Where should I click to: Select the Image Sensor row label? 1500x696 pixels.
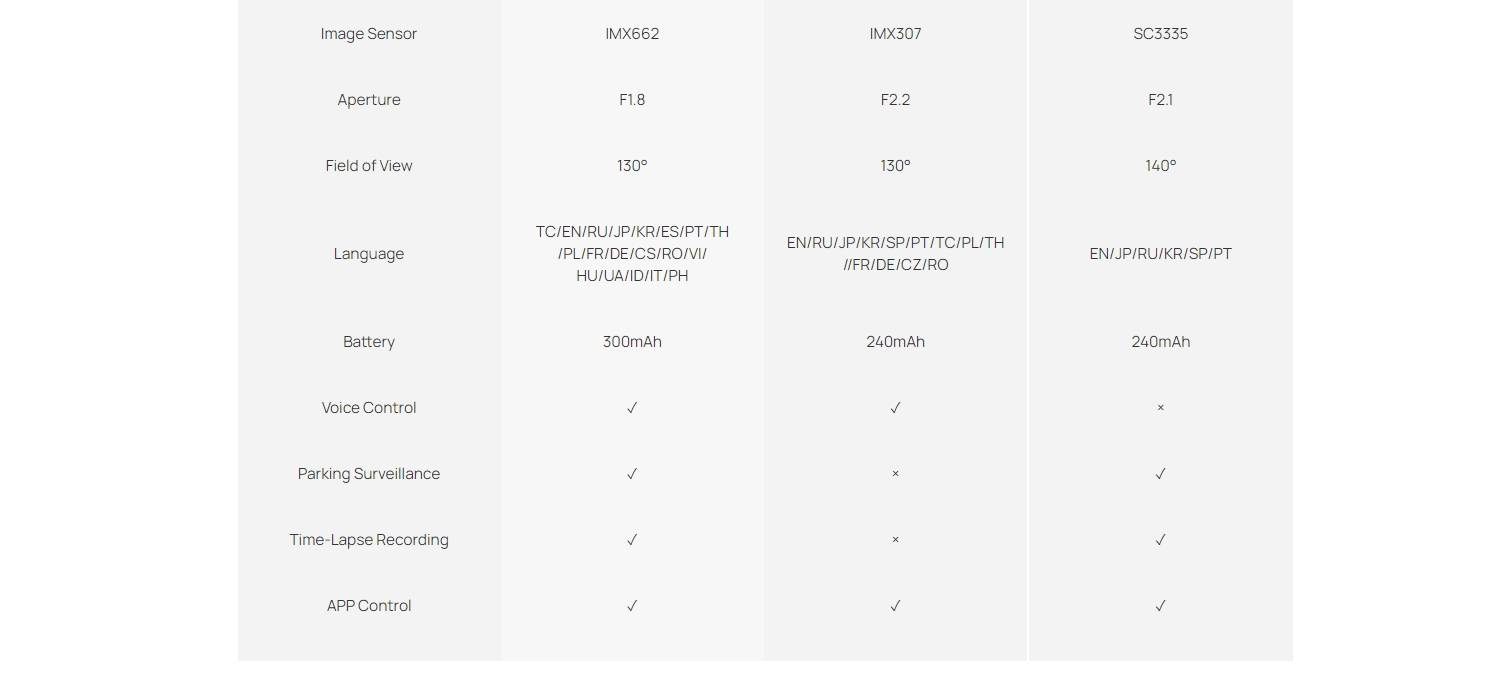point(369,34)
